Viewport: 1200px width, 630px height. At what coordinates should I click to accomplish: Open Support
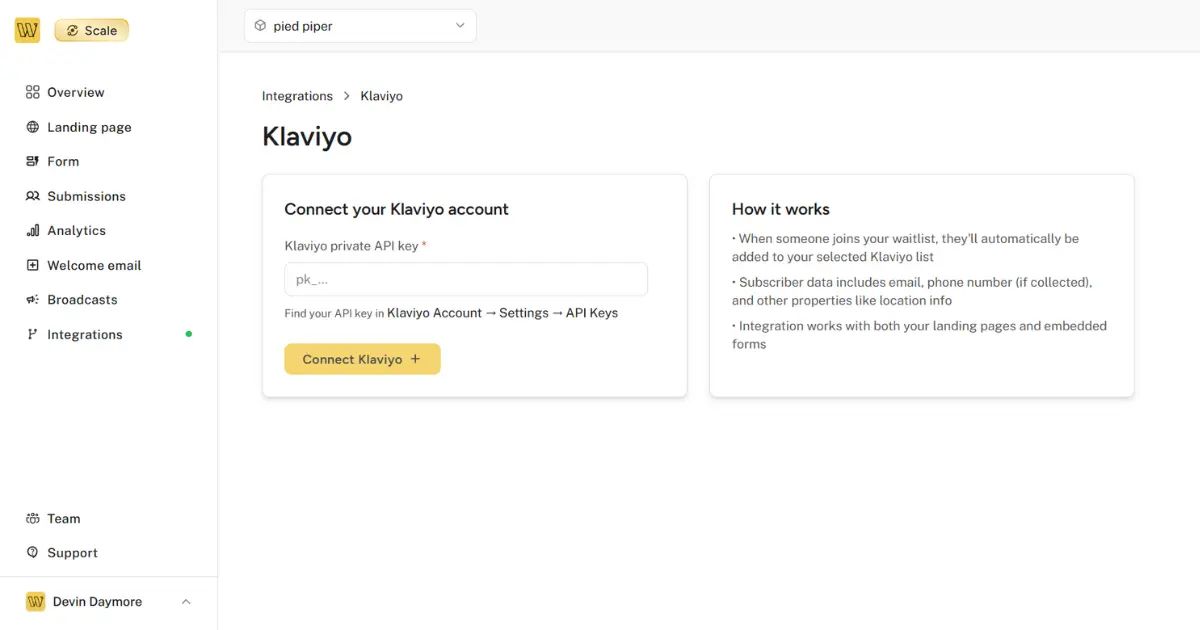(73, 552)
